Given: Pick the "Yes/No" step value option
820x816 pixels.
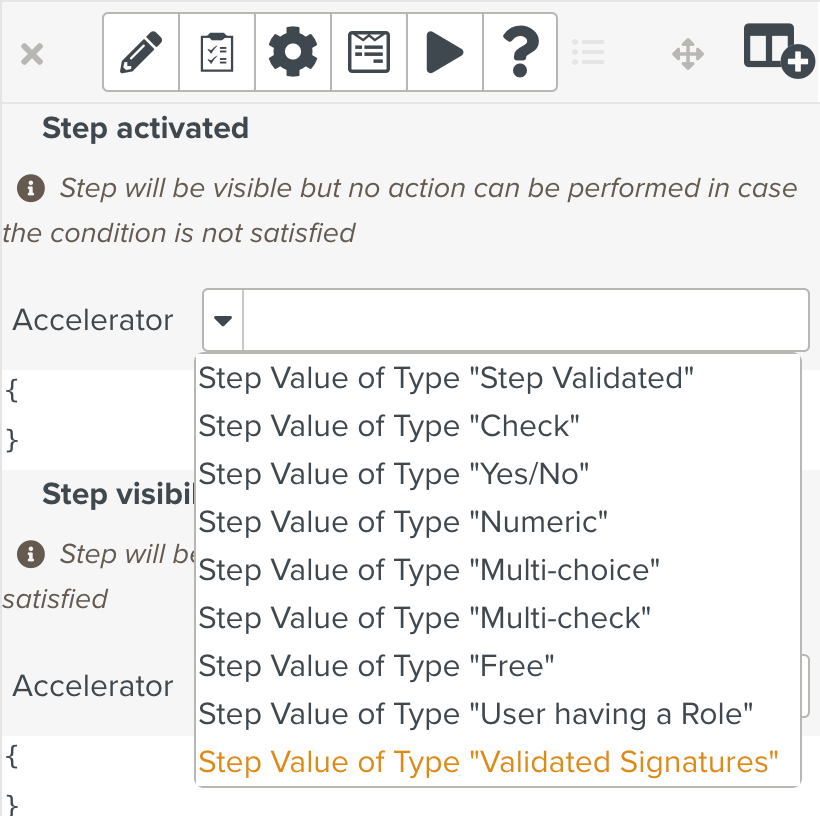Looking at the screenshot, I should point(394,474).
